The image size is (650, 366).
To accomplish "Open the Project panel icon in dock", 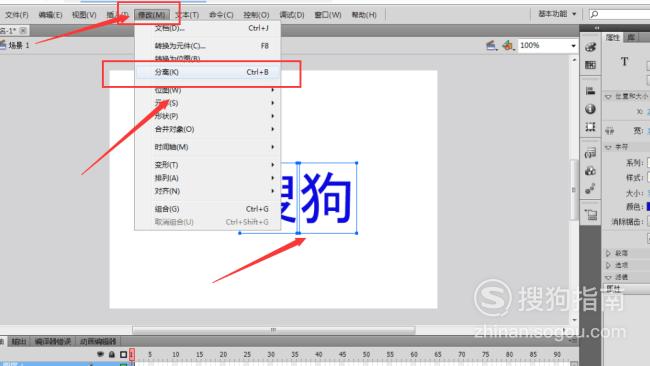I will tap(591, 215).
